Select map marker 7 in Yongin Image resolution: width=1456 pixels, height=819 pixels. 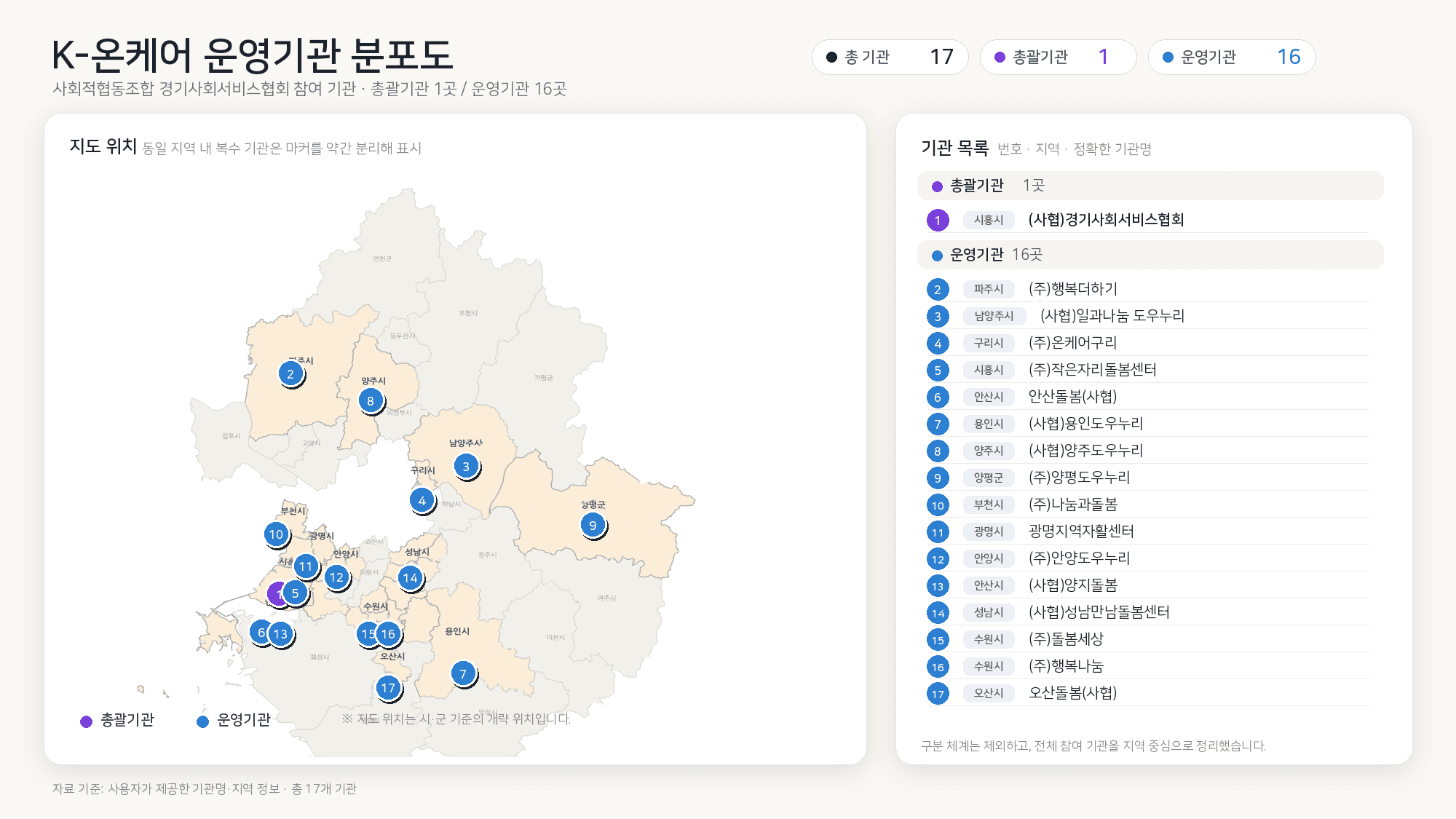click(463, 673)
